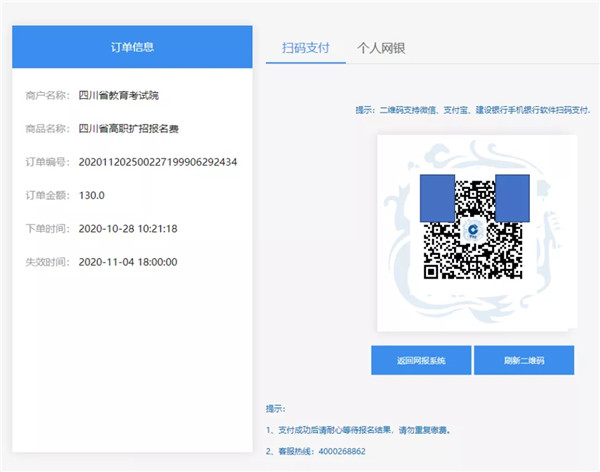Click the 订单金额 label

(47, 195)
